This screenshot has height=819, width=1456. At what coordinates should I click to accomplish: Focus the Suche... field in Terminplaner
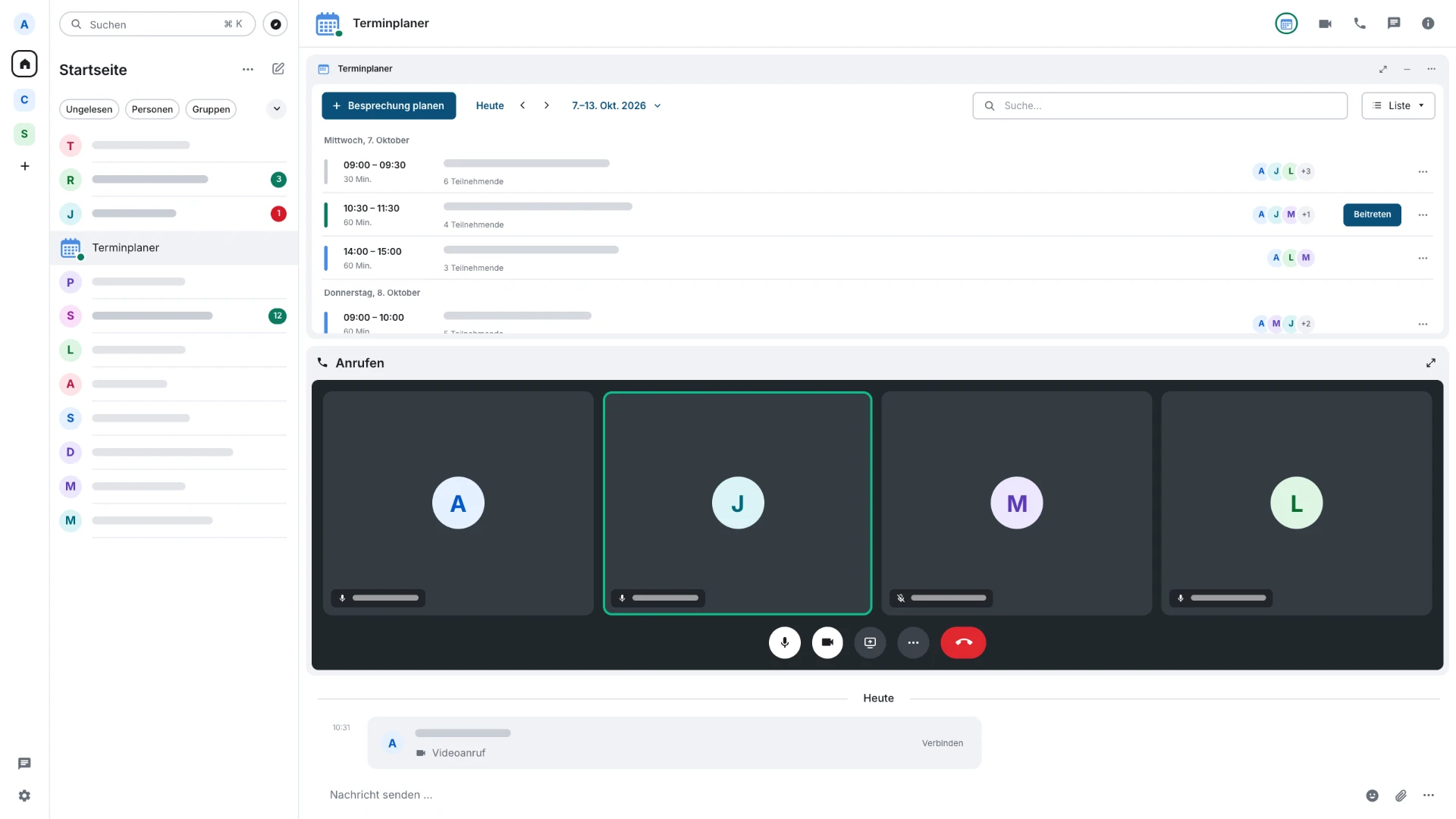[1159, 106]
